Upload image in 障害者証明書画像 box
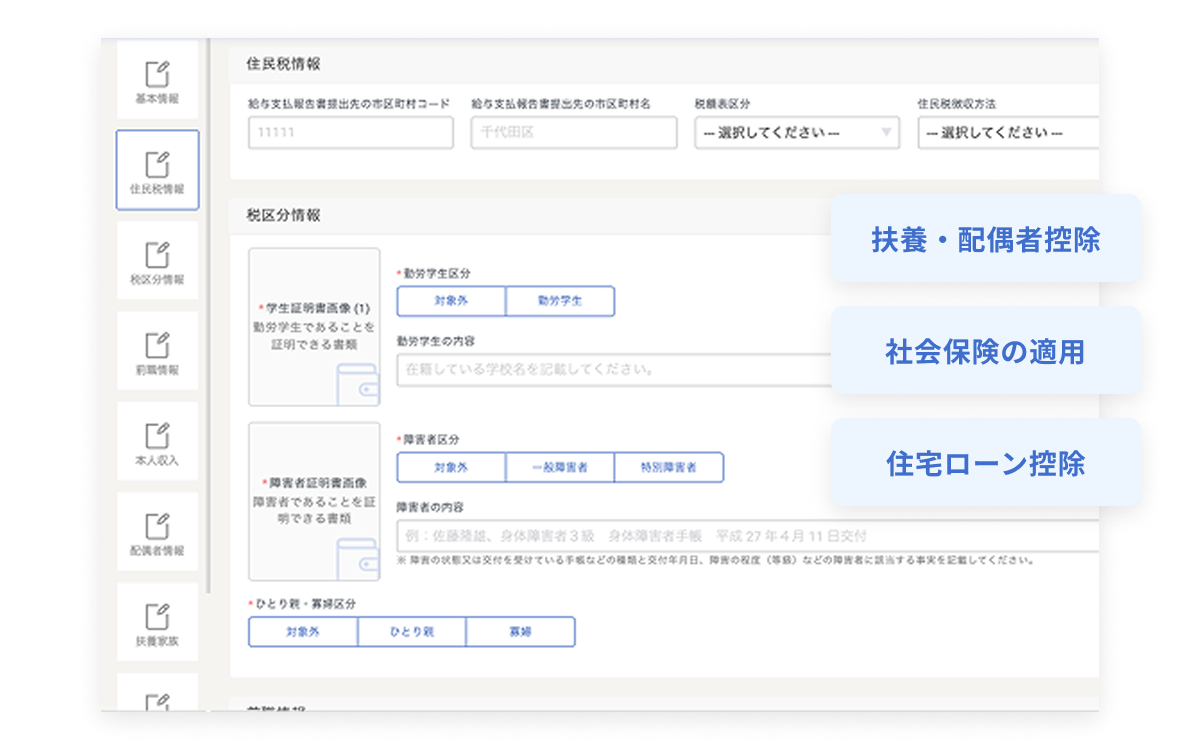The height and width of the screenshot is (750, 1201). pyautogui.click(x=314, y=501)
